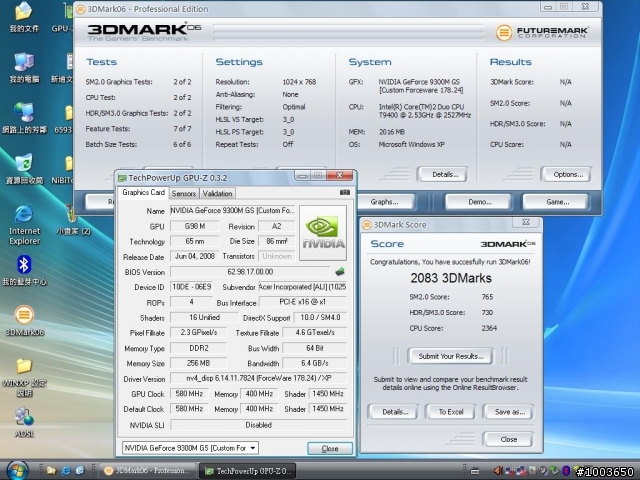Click the GPU Name field in GPU-Z
640x480 pixels.
point(232,211)
